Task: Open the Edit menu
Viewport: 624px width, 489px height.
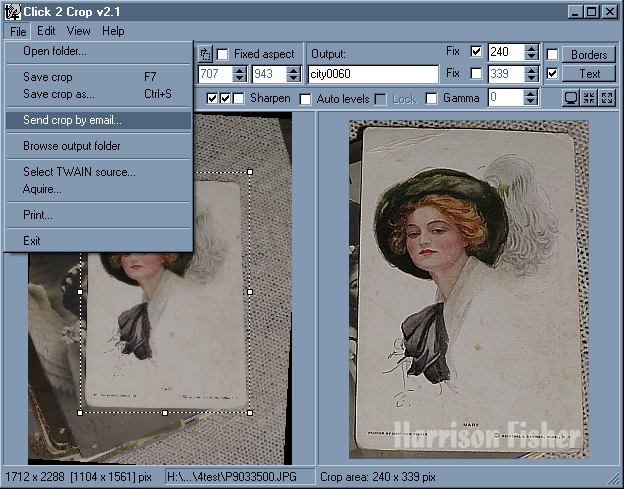Action: click(46, 31)
